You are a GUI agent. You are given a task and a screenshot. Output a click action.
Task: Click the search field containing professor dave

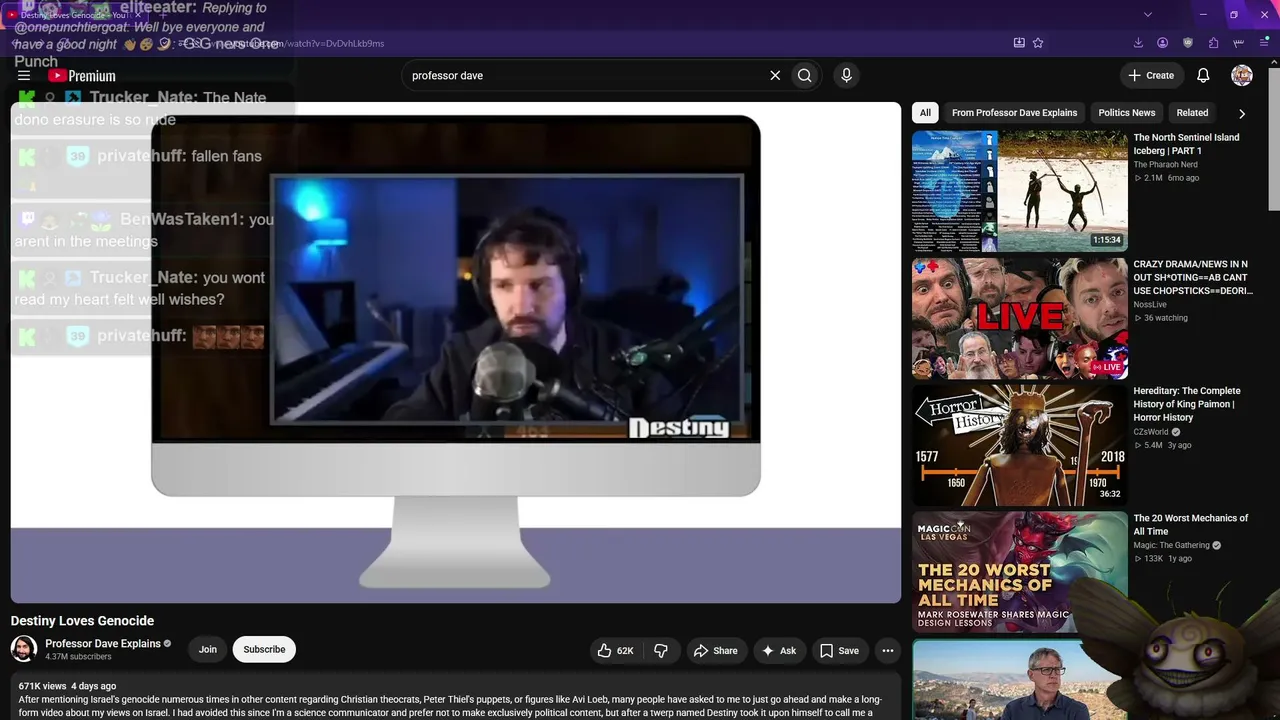pos(584,75)
